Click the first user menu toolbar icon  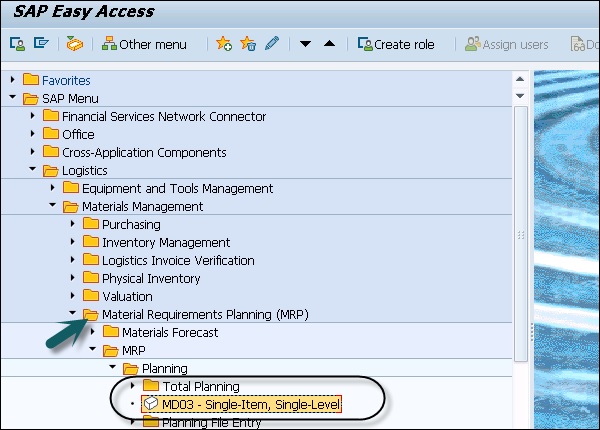pyautogui.click(x=17, y=45)
